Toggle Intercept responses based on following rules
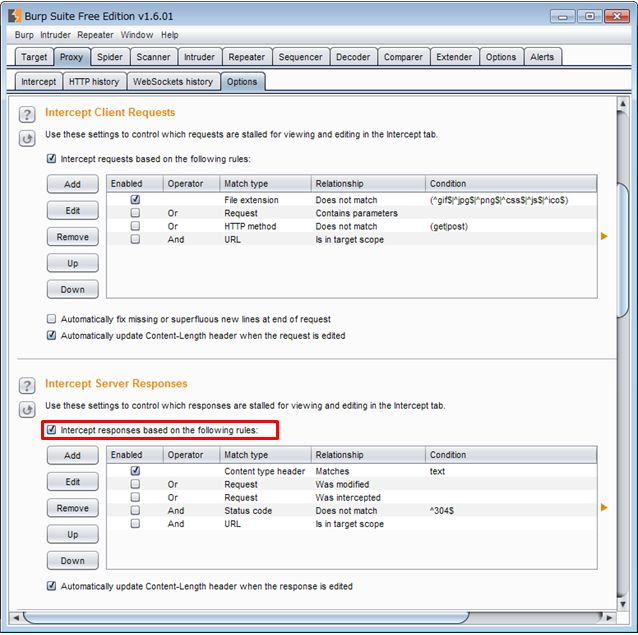The height and width of the screenshot is (635, 638). [x=51, y=430]
